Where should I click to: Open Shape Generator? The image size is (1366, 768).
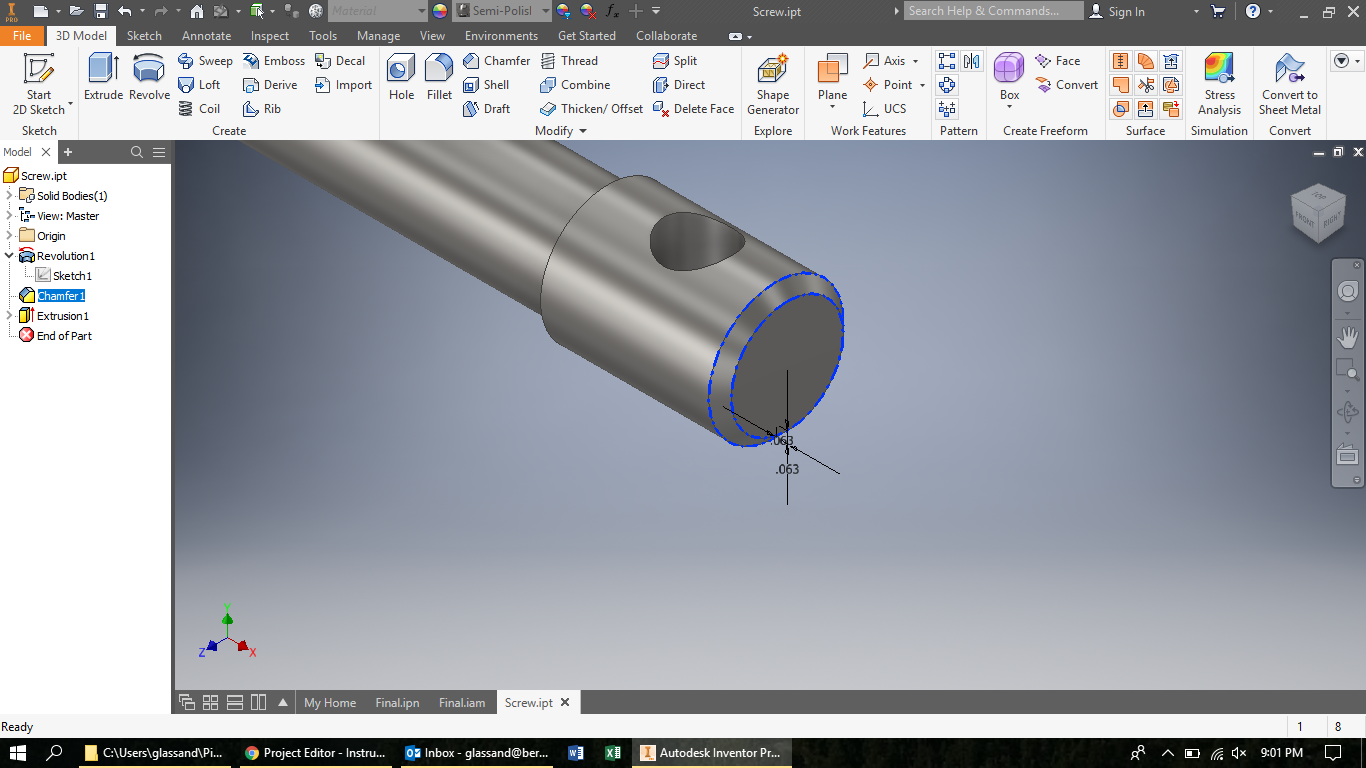point(773,85)
